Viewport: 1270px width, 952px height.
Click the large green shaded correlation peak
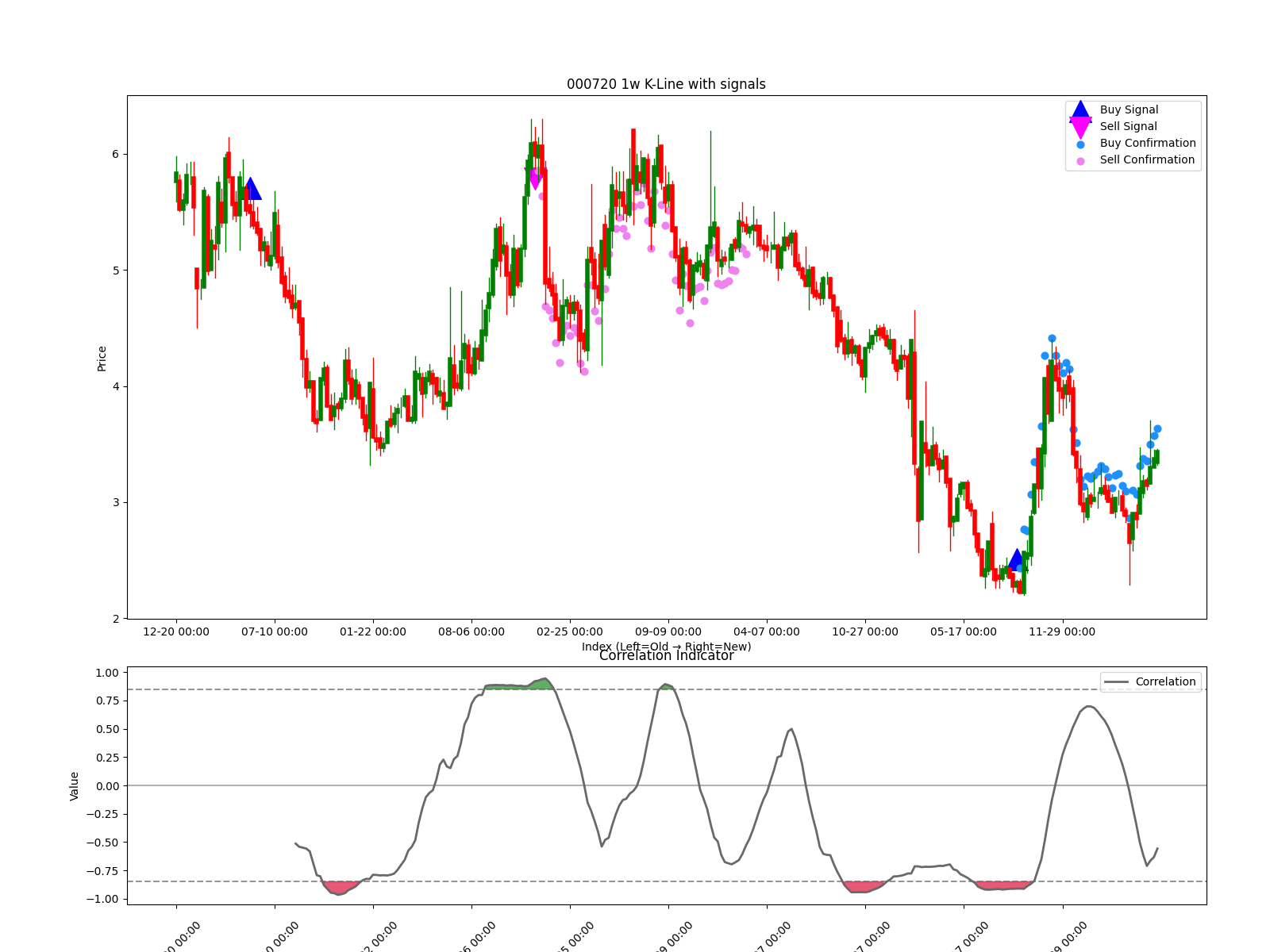click(x=520, y=685)
